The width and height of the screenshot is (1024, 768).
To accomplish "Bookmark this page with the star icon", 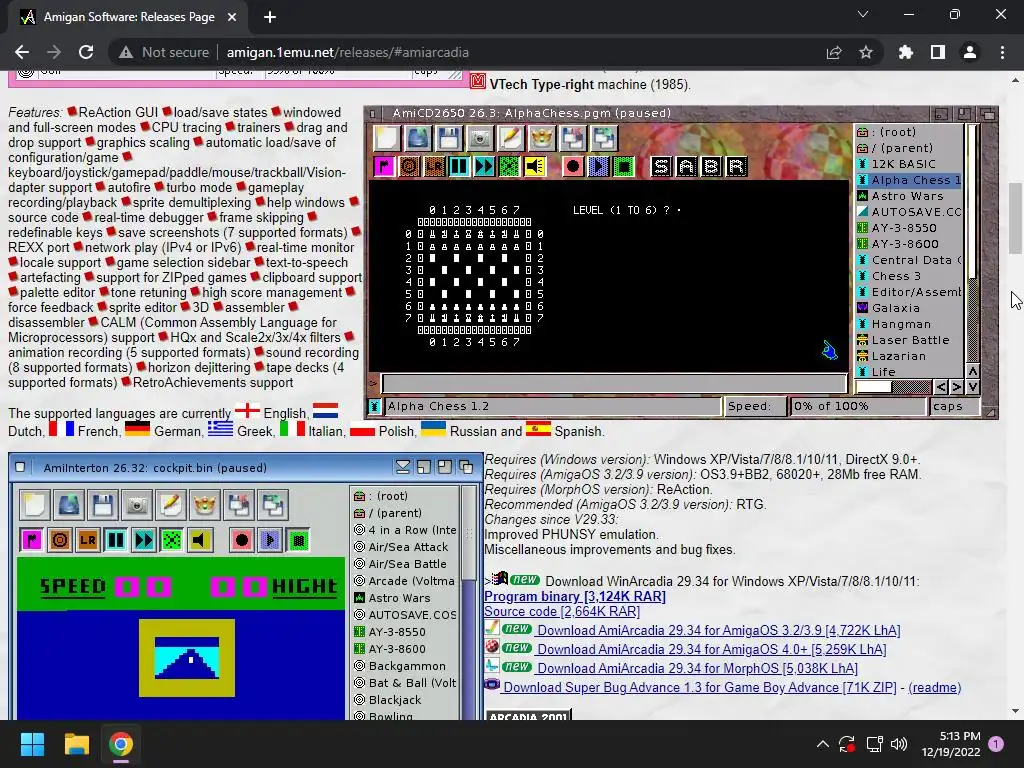I will 866,52.
